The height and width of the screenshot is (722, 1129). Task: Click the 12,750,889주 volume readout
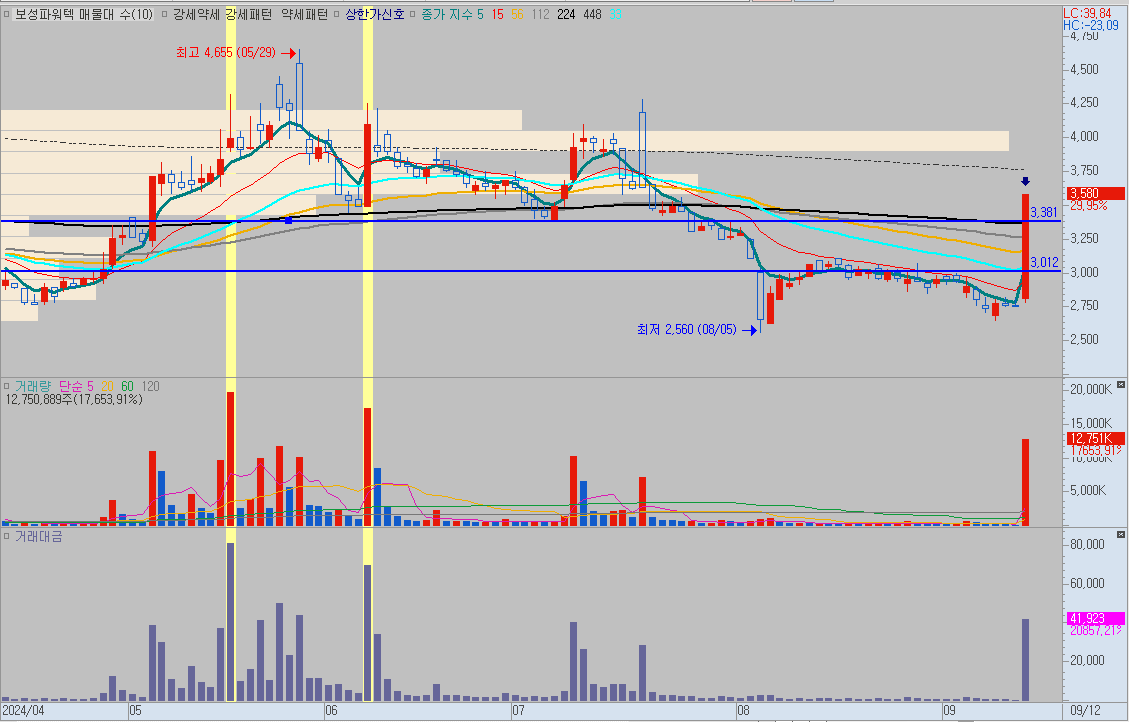(74, 400)
